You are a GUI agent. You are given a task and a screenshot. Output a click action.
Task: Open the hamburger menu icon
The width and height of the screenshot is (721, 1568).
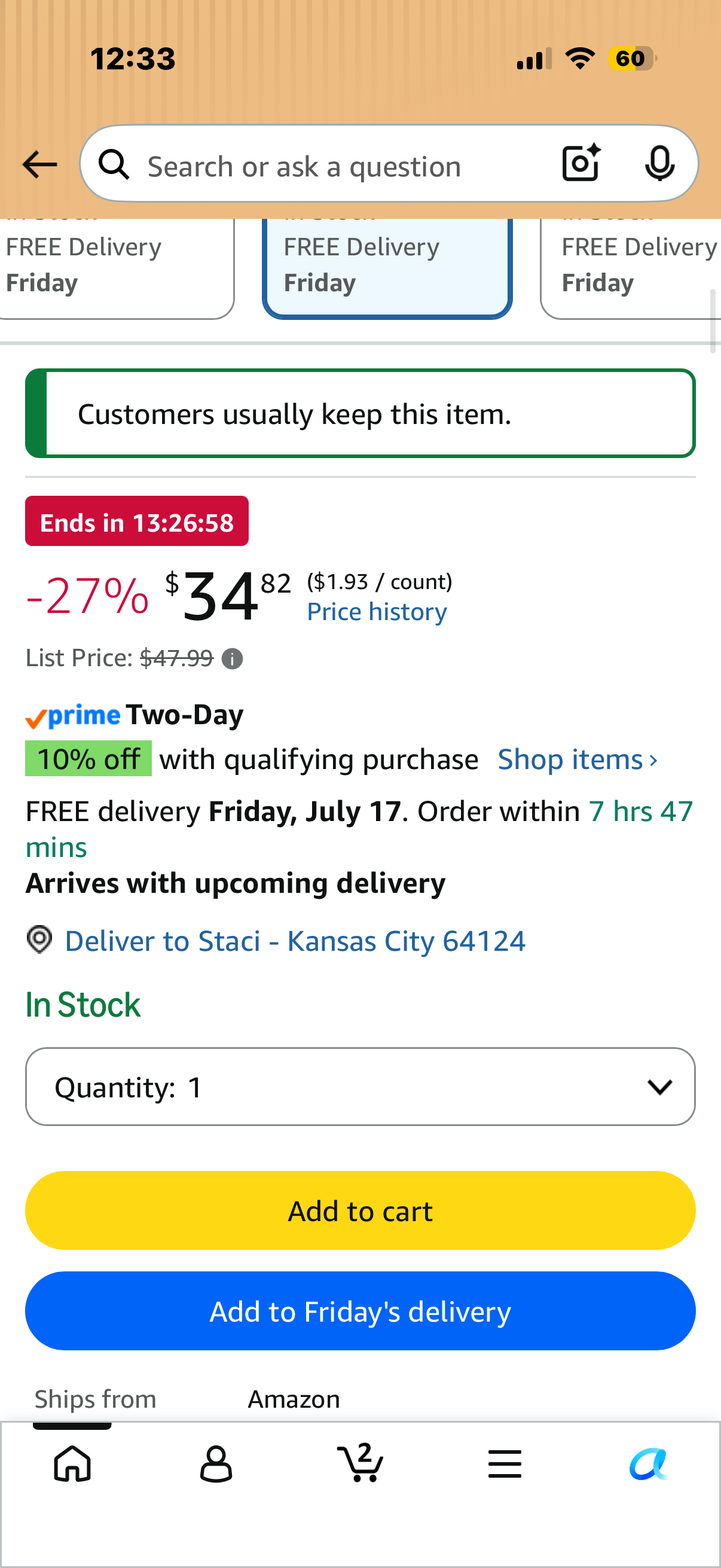click(x=505, y=1463)
